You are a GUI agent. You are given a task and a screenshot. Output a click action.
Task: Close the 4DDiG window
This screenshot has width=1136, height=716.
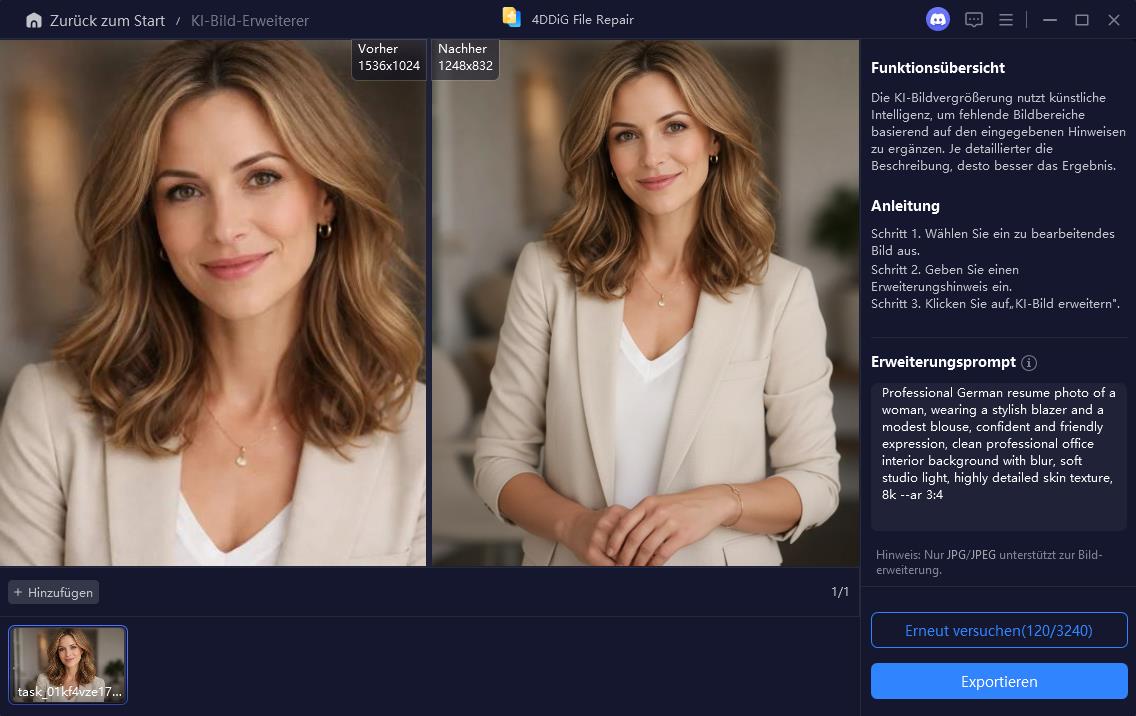point(1114,20)
